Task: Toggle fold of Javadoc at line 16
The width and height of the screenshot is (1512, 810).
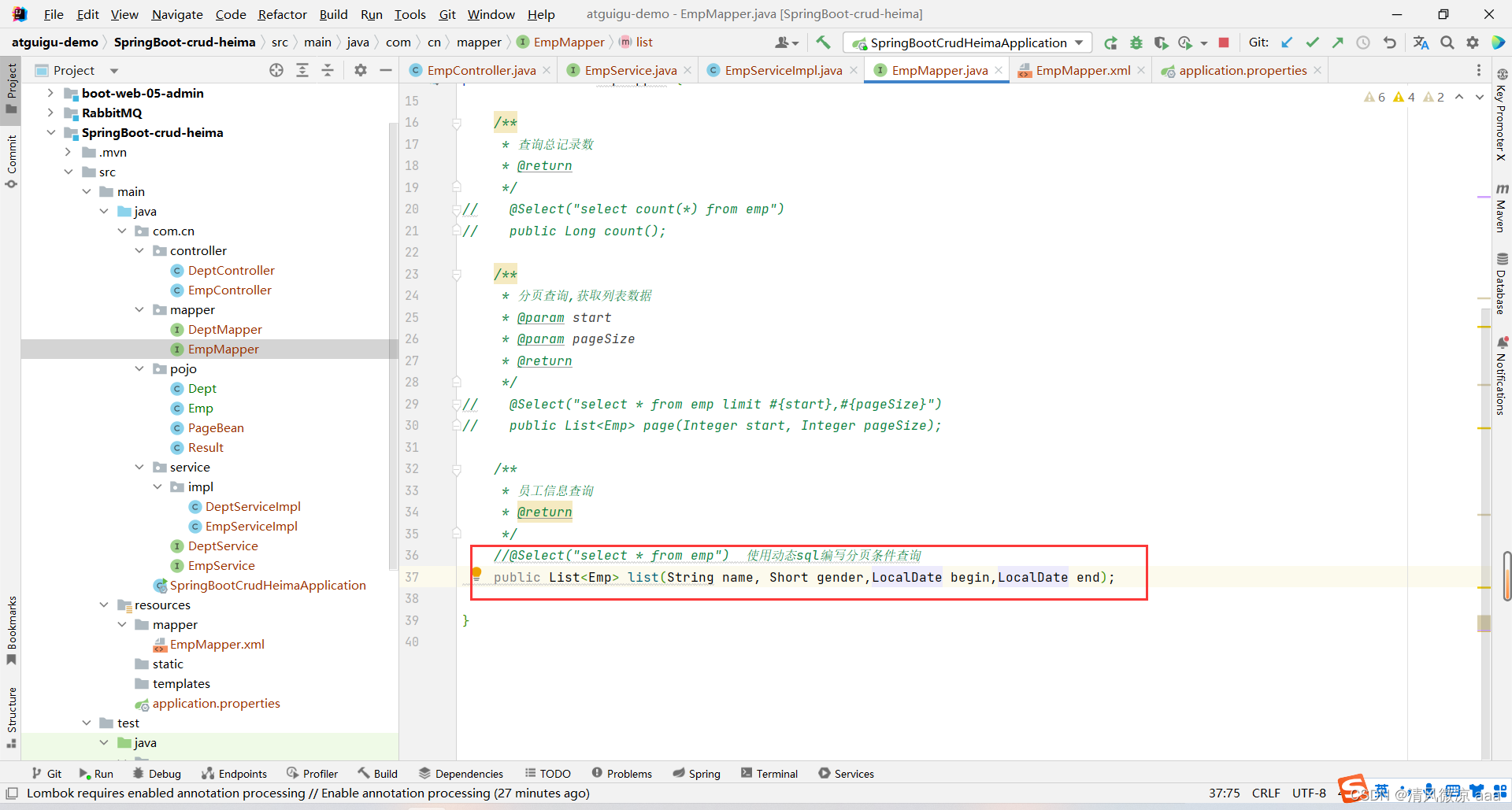Action: point(456,123)
